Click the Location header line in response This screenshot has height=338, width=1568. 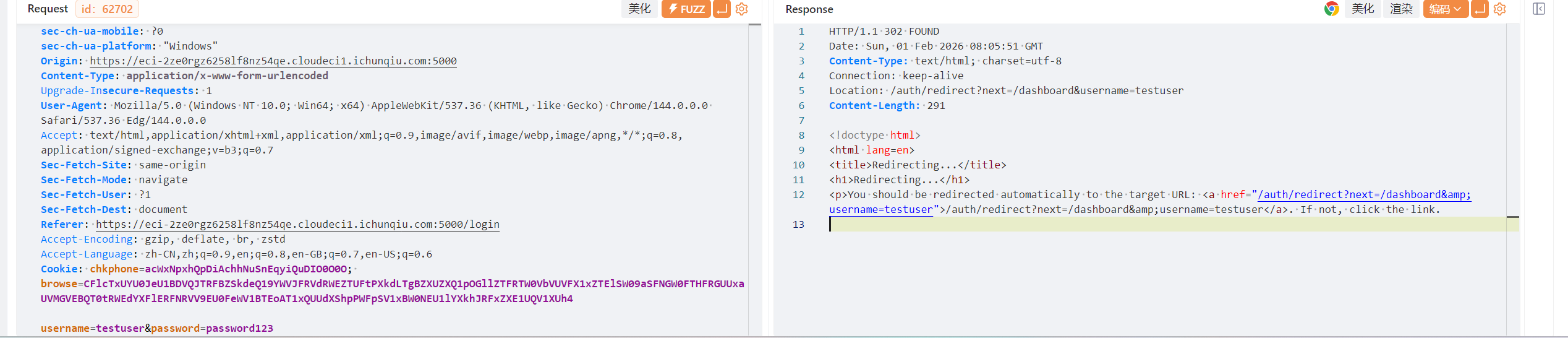pyautogui.click(x=1006, y=91)
